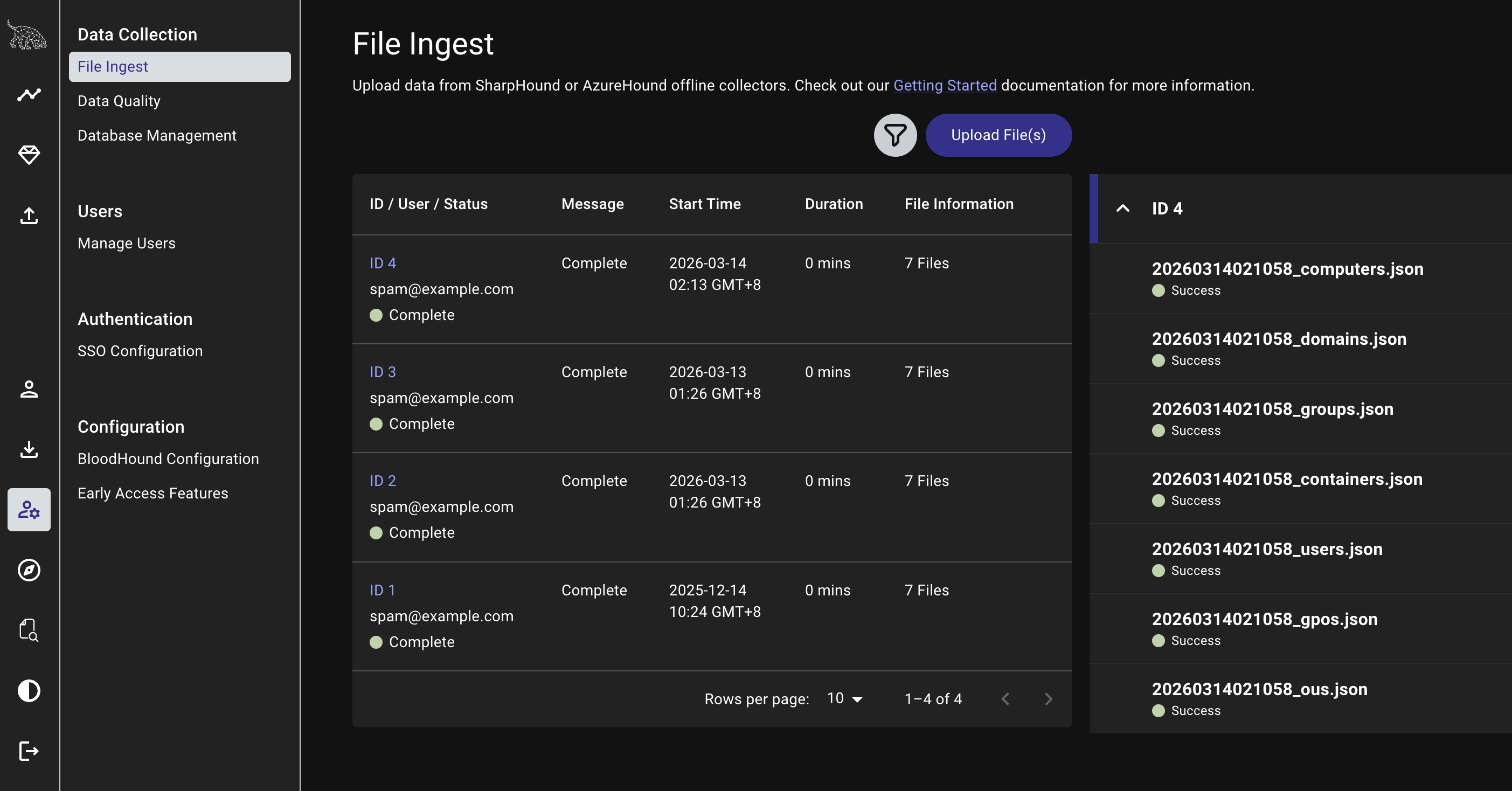This screenshot has width=1512, height=791.
Task: Click the BloodHound logo icon
Action: (x=27, y=35)
